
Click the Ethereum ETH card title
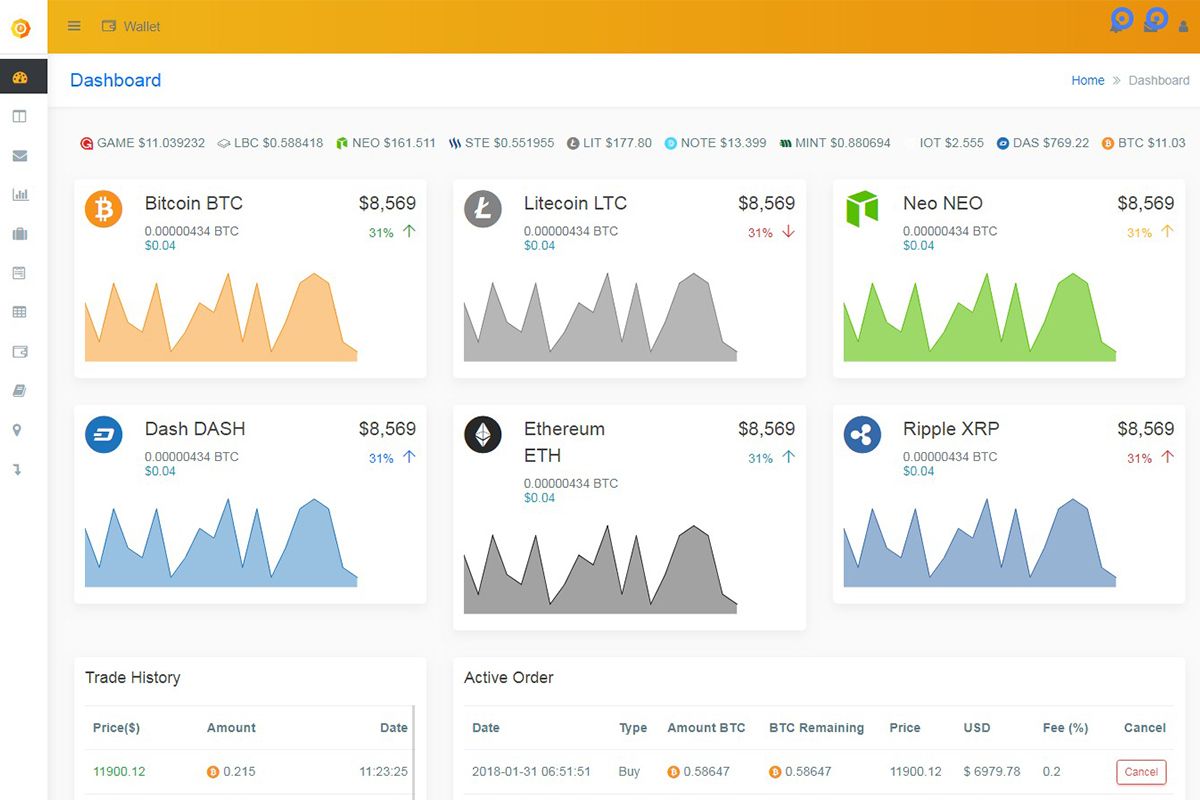tap(564, 442)
